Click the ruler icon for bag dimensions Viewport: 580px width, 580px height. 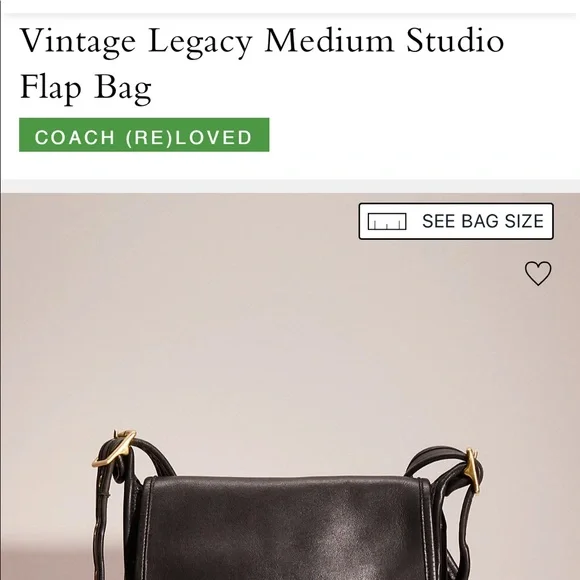tap(387, 221)
